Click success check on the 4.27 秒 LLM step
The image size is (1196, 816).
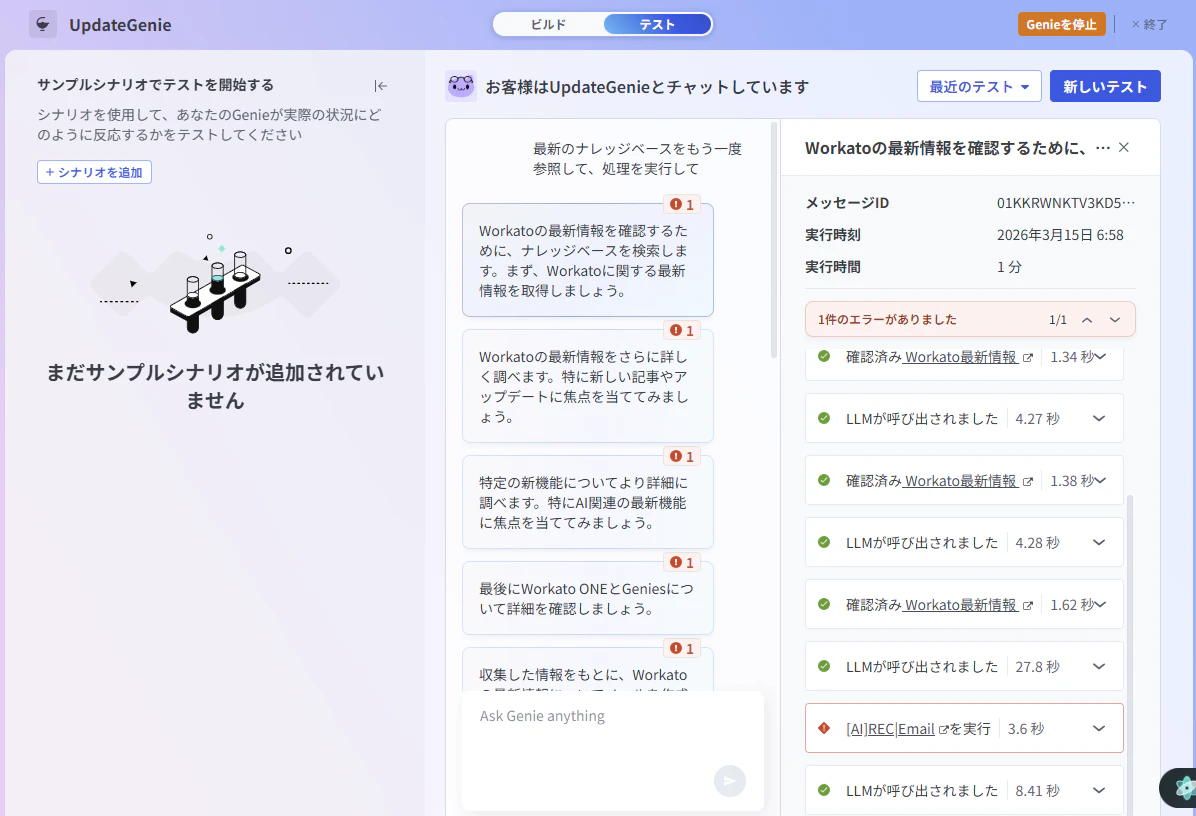tap(824, 418)
